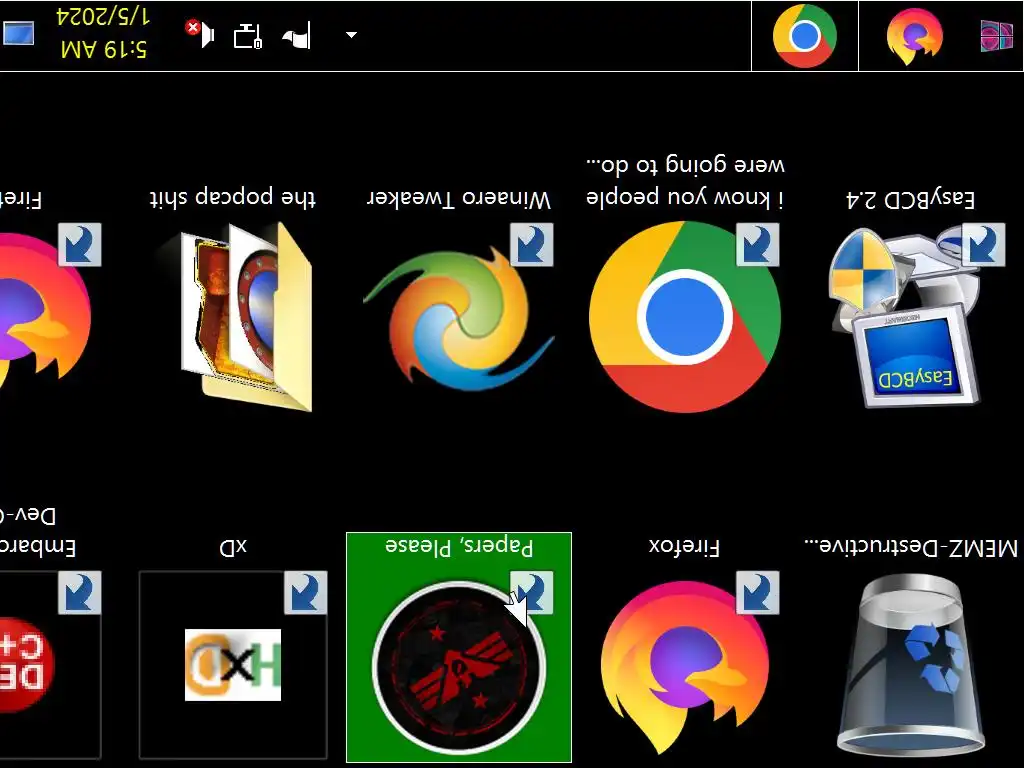The image size is (1024, 768).
Task: Click the Show Desktop monitor icon
Action: tap(18, 34)
